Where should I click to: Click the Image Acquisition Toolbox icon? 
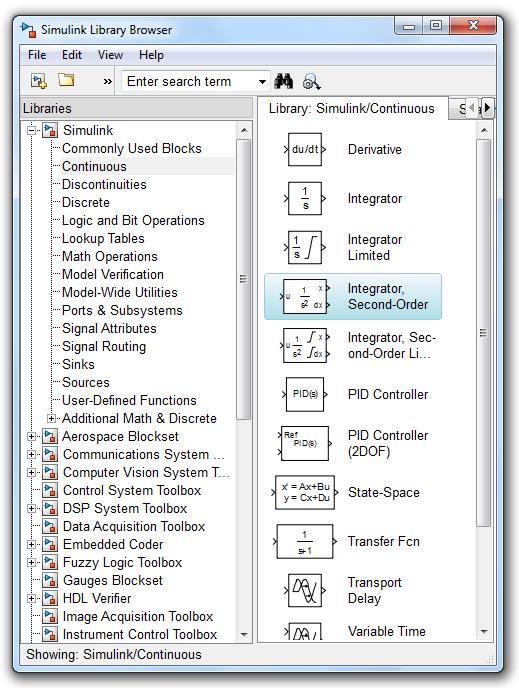point(50,616)
